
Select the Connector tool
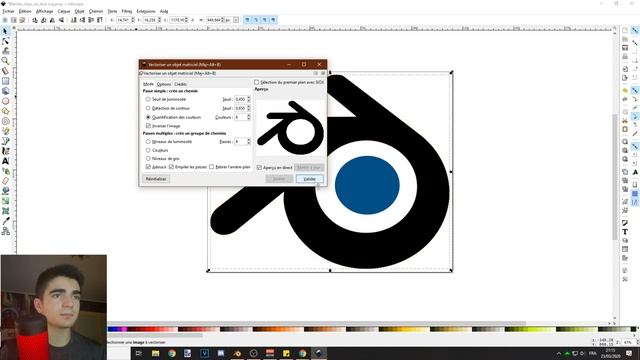coord(5,231)
